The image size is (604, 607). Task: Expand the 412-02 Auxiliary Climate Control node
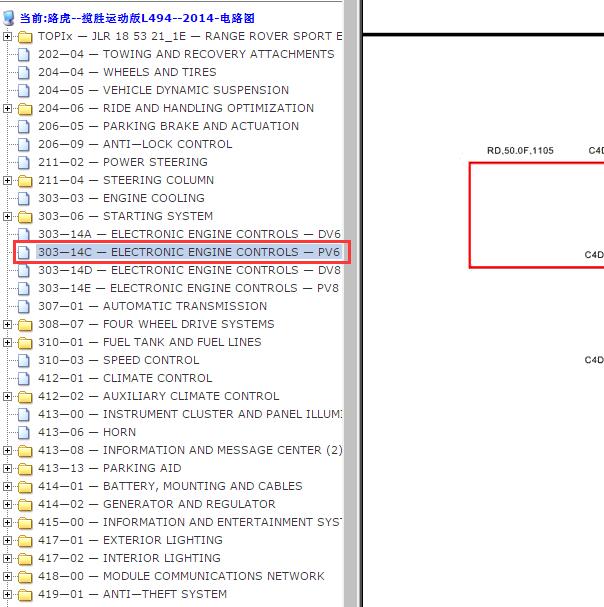pyautogui.click(x=7, y=396)
